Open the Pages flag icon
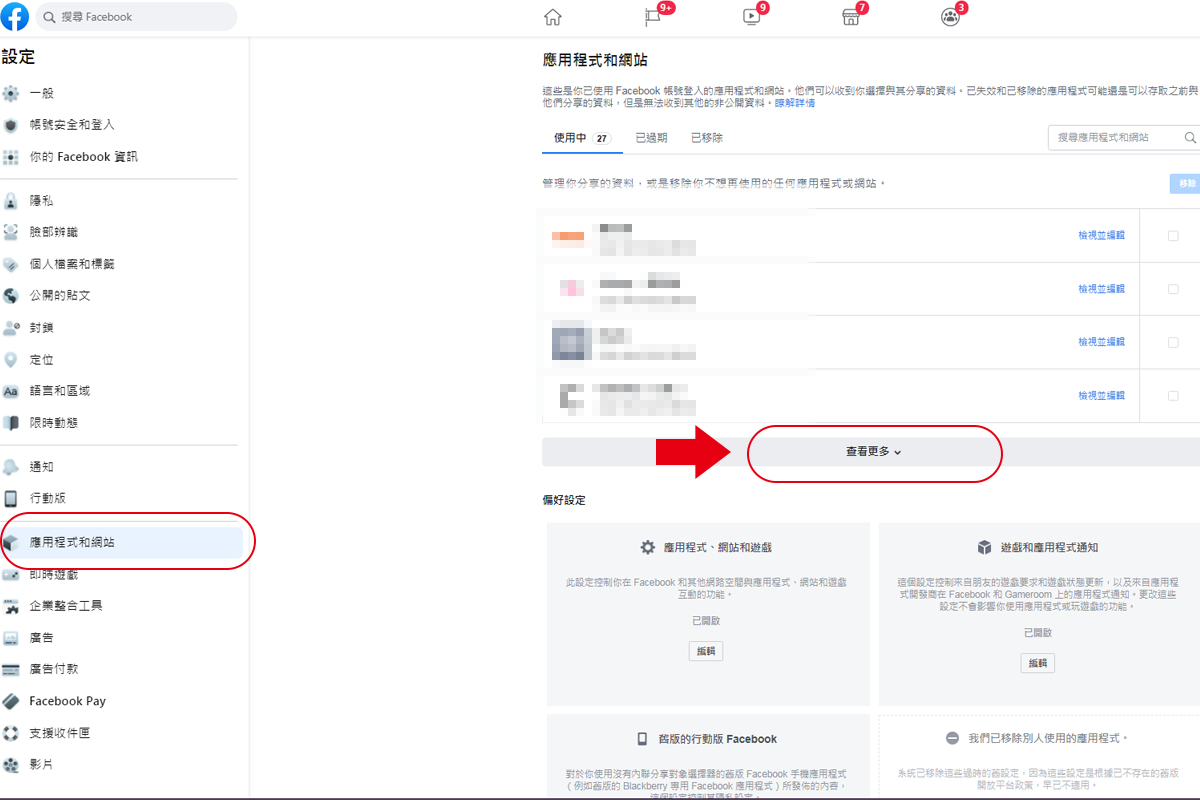 point(653,17)
